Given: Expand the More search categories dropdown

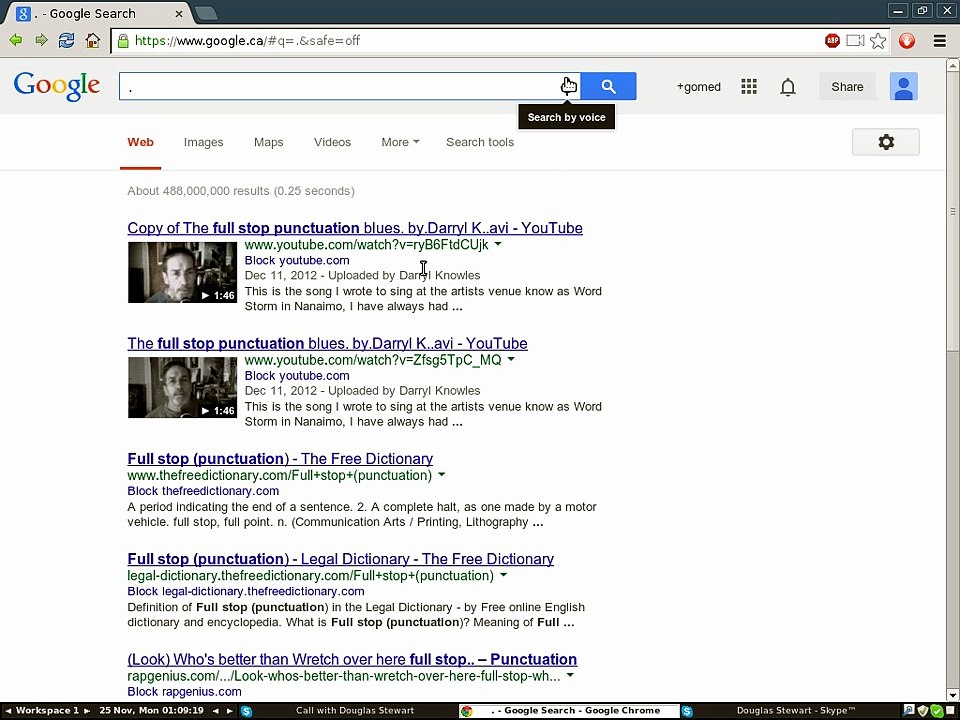Looking at the screenshot, I should (400, 142).
